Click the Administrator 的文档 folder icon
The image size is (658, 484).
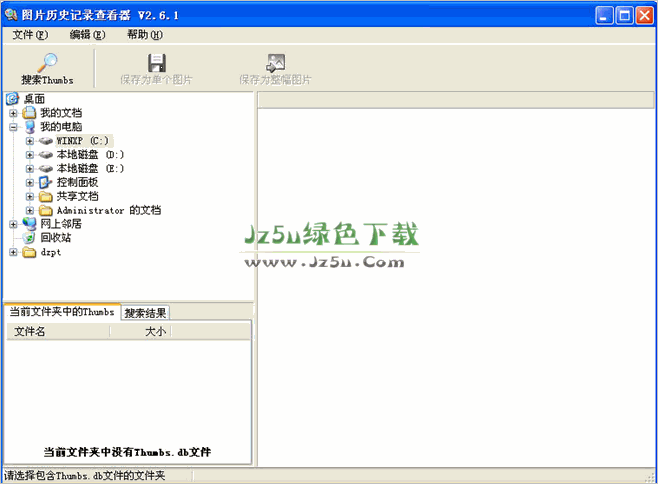45,210
